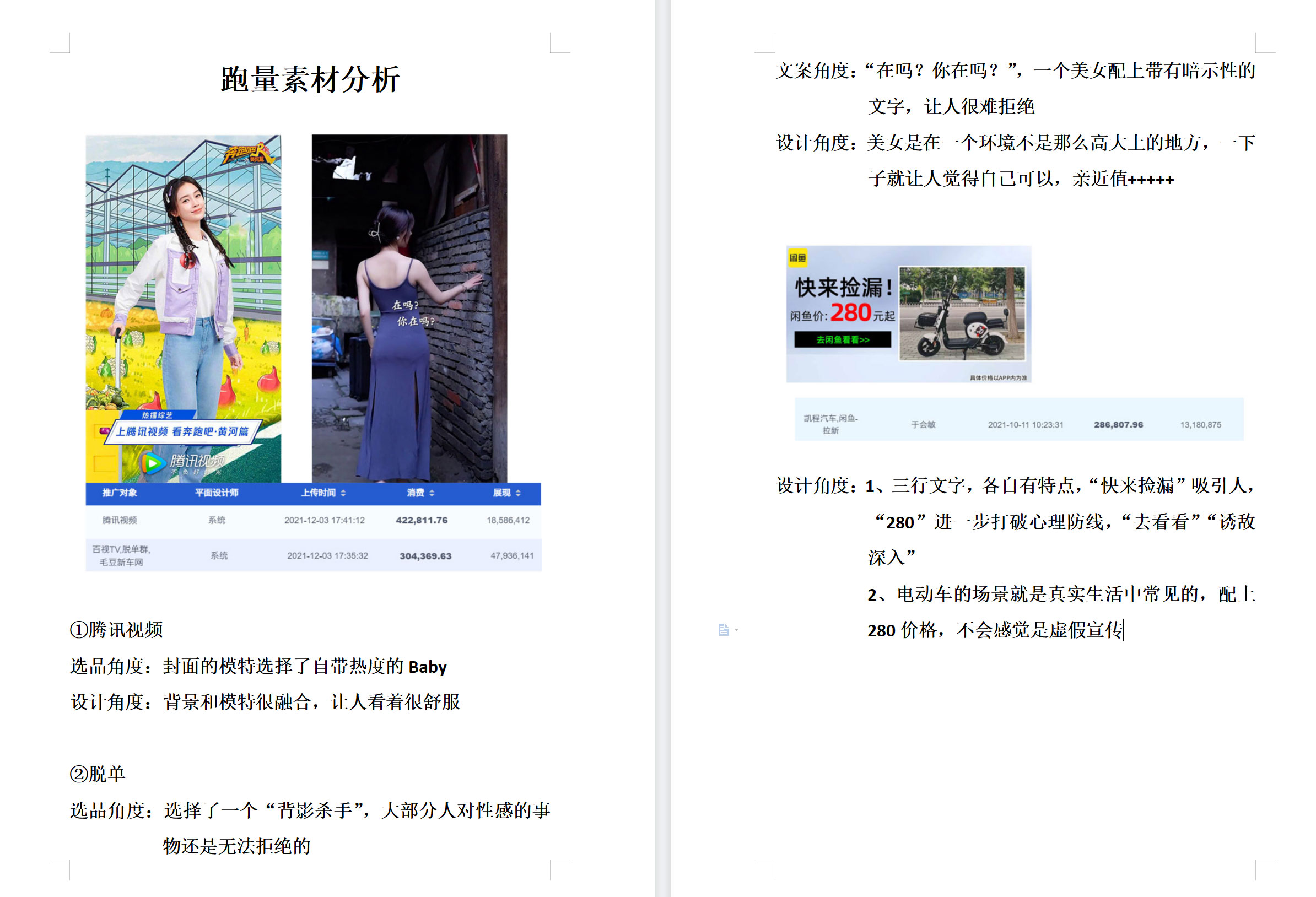Click the value 47,936,141
This screenshot has width=1316, height=897.
pyautogui.click(x=512, y=556)
